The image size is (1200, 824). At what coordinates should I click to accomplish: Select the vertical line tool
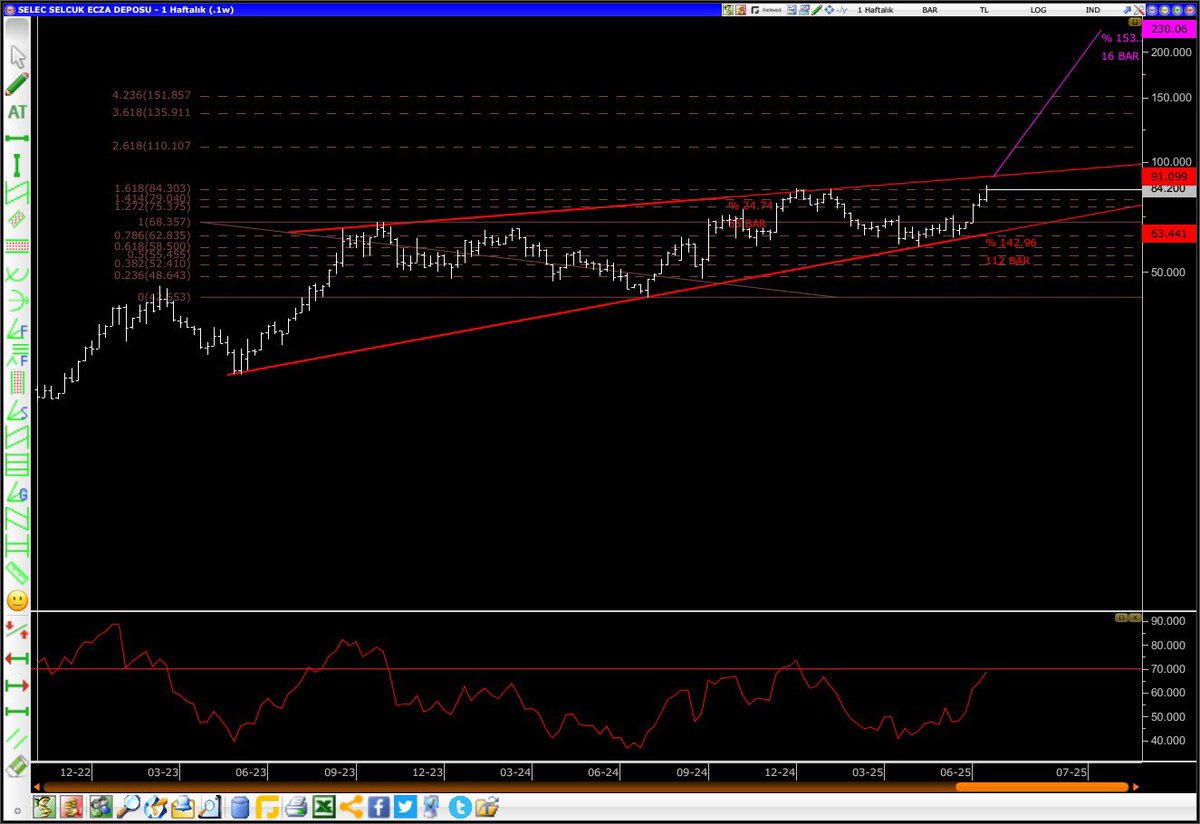pos(17,164)
